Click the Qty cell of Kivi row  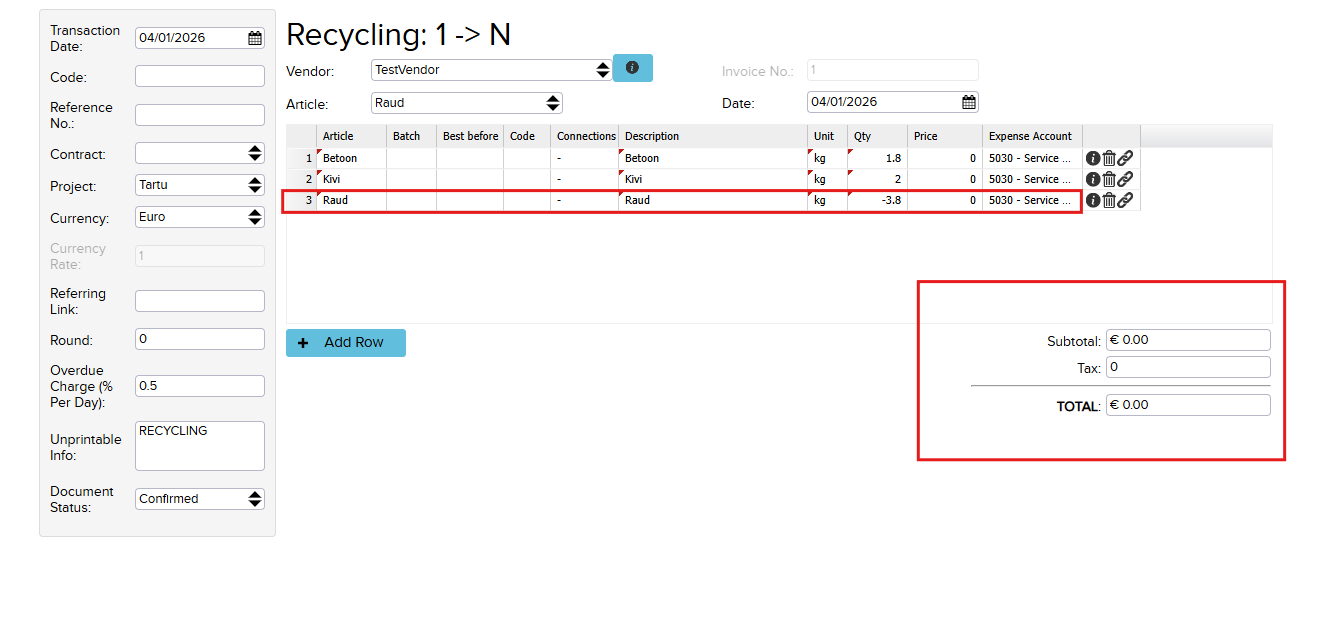[x=878, y=179]
